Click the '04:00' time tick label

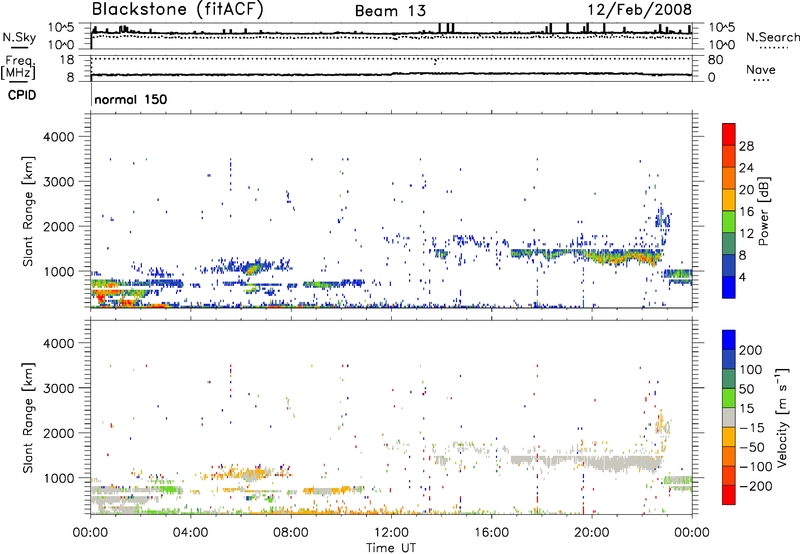coord(190,533)
